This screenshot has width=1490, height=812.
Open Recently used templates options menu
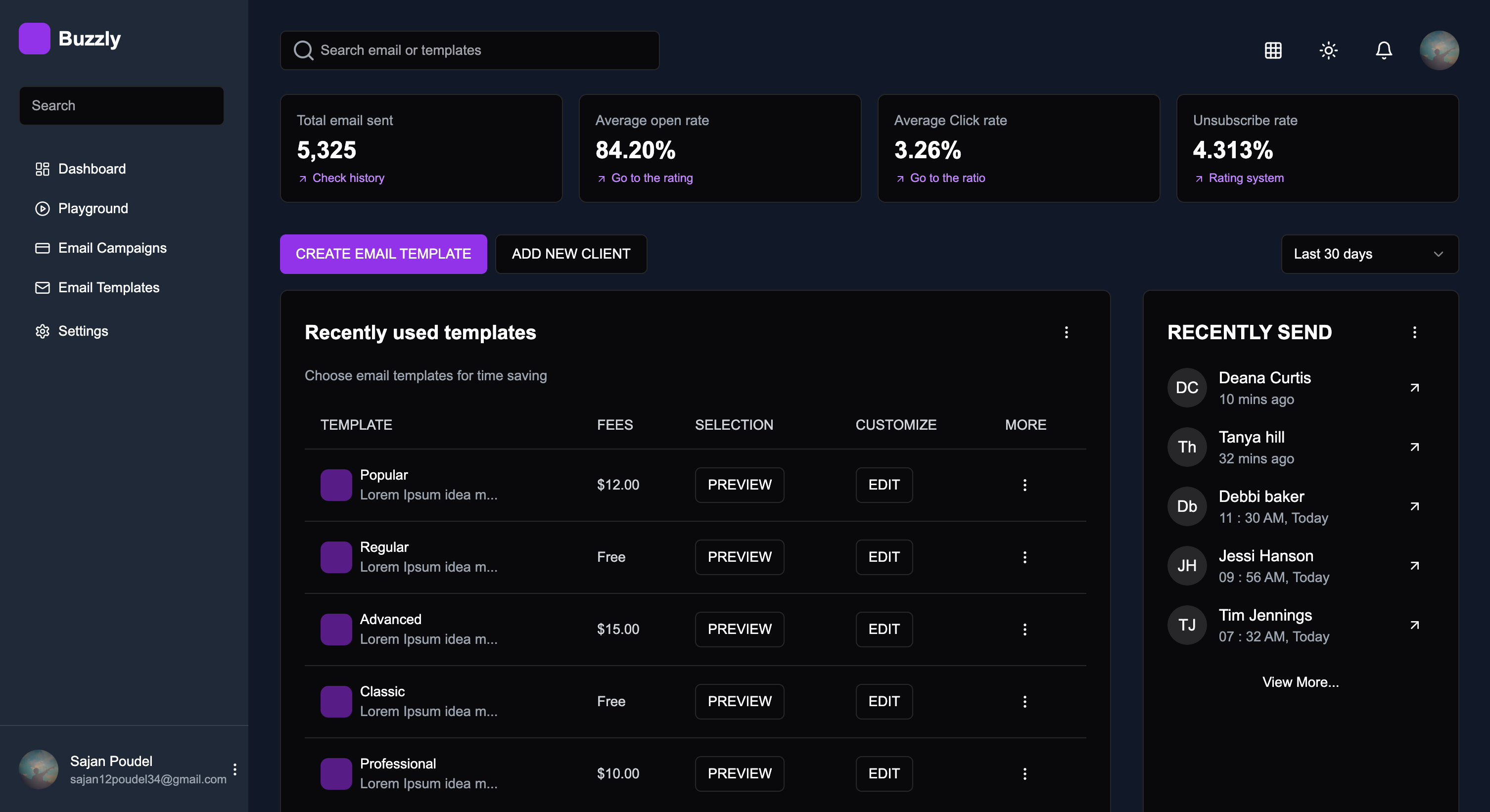coord(1066,332)
